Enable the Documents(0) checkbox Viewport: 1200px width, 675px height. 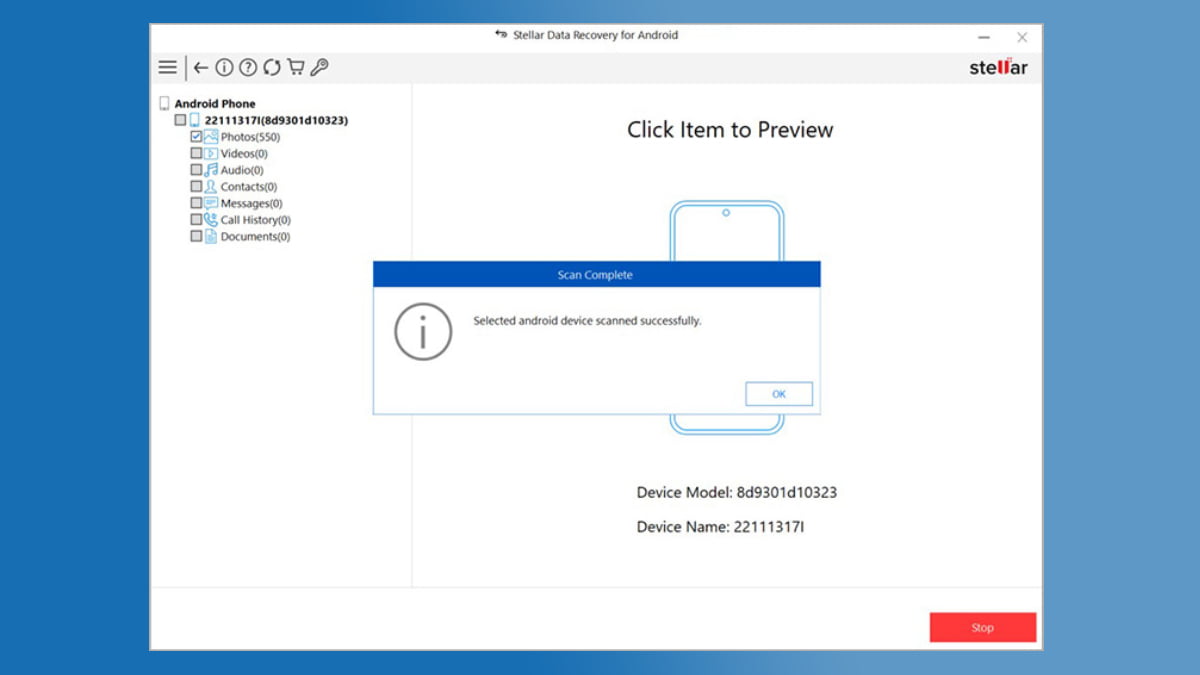pyautogui.click(x=196, y=237)
